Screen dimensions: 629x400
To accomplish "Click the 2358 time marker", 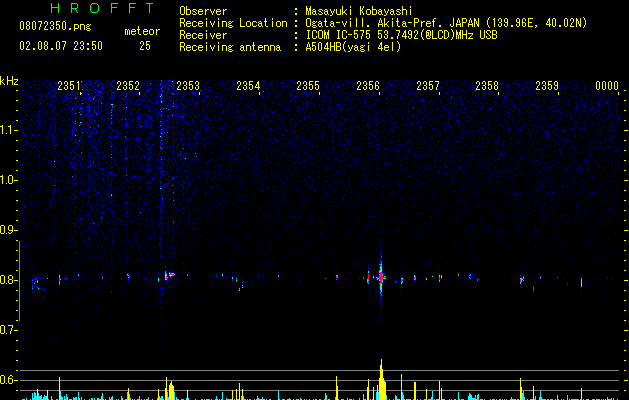I will point(487,86).
